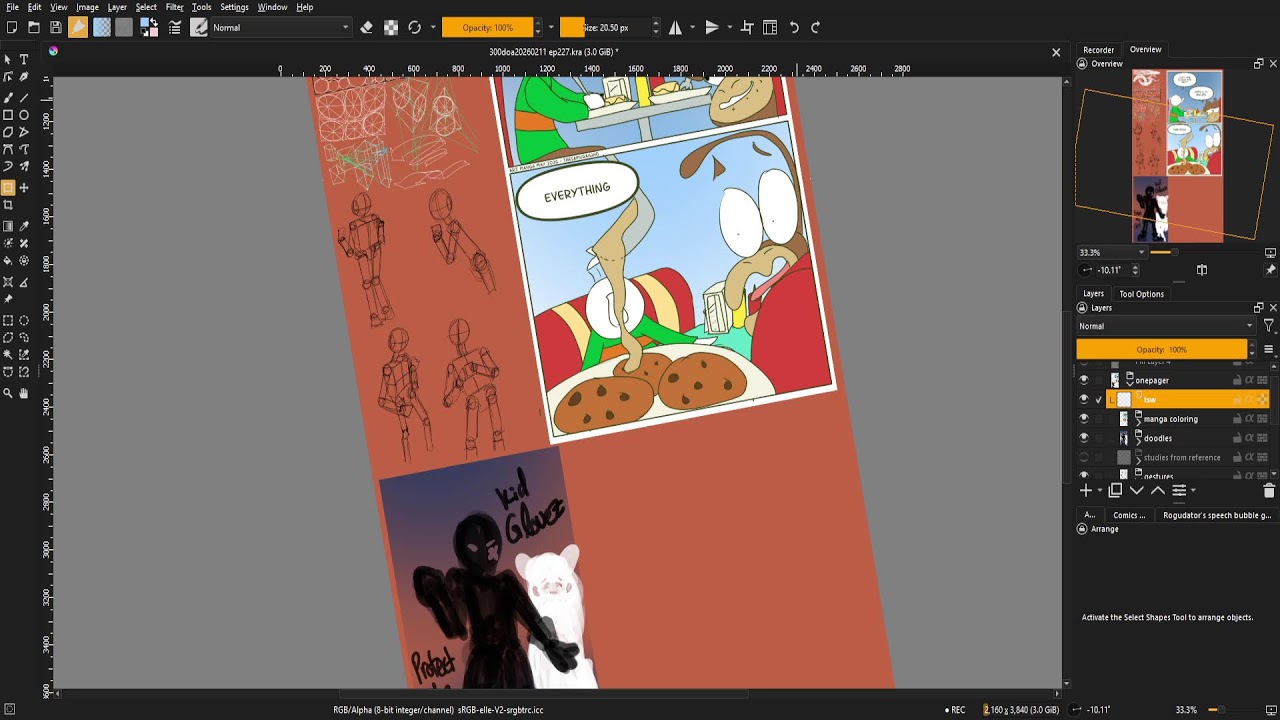The image size is (1280, 720).
Task: Click the Save document icon
Action: click(56, 28)
